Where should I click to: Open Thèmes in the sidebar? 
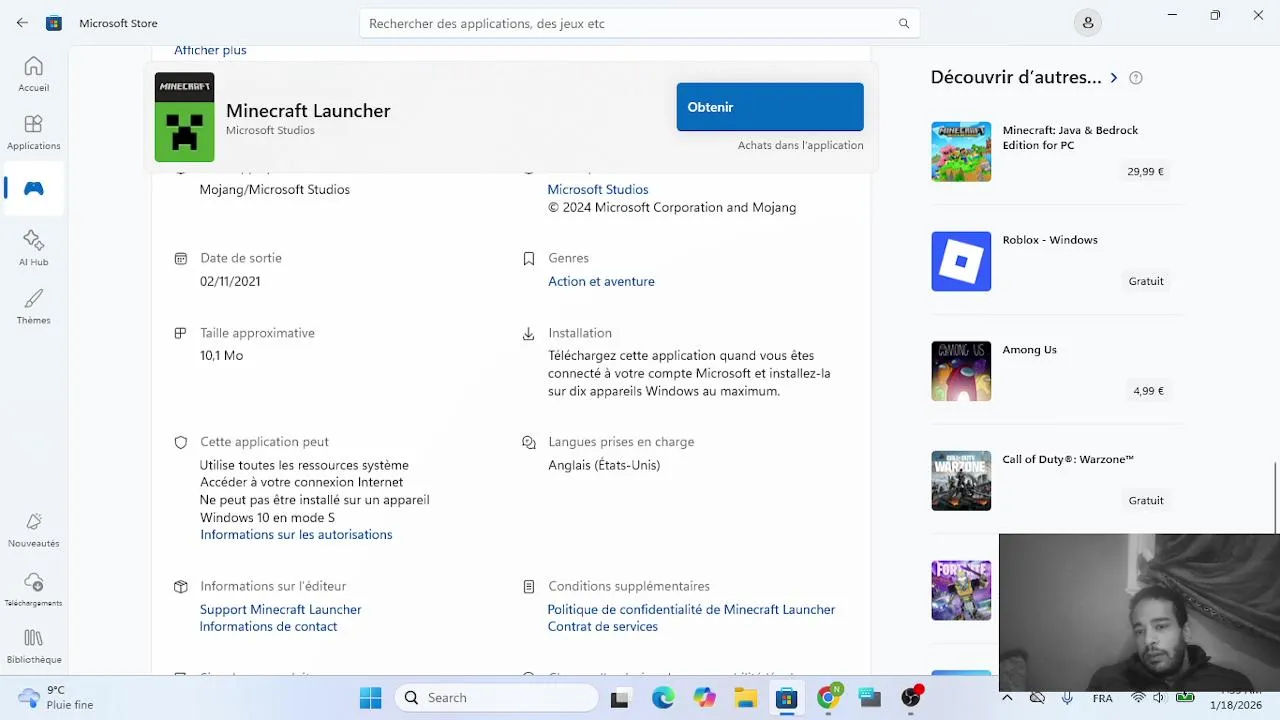(34, 306)
